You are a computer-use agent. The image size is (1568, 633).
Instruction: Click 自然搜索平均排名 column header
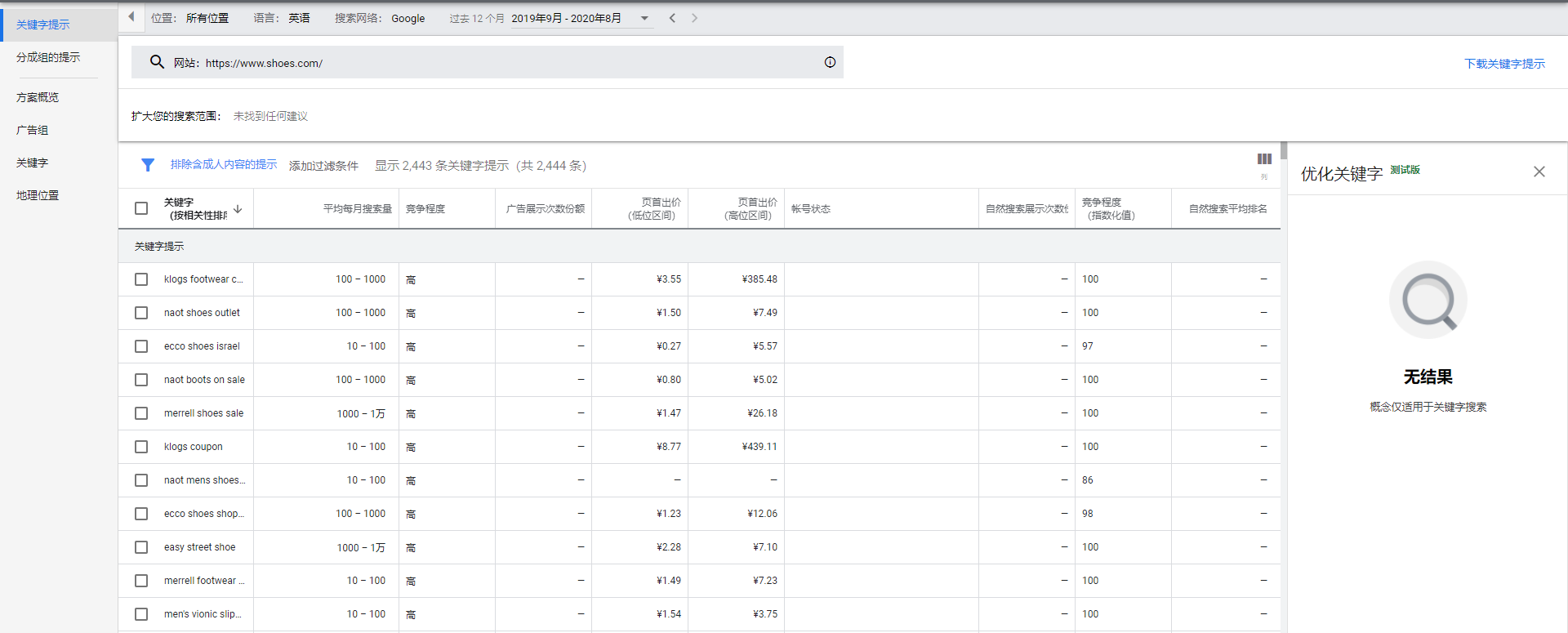(x=1227, y=209)
